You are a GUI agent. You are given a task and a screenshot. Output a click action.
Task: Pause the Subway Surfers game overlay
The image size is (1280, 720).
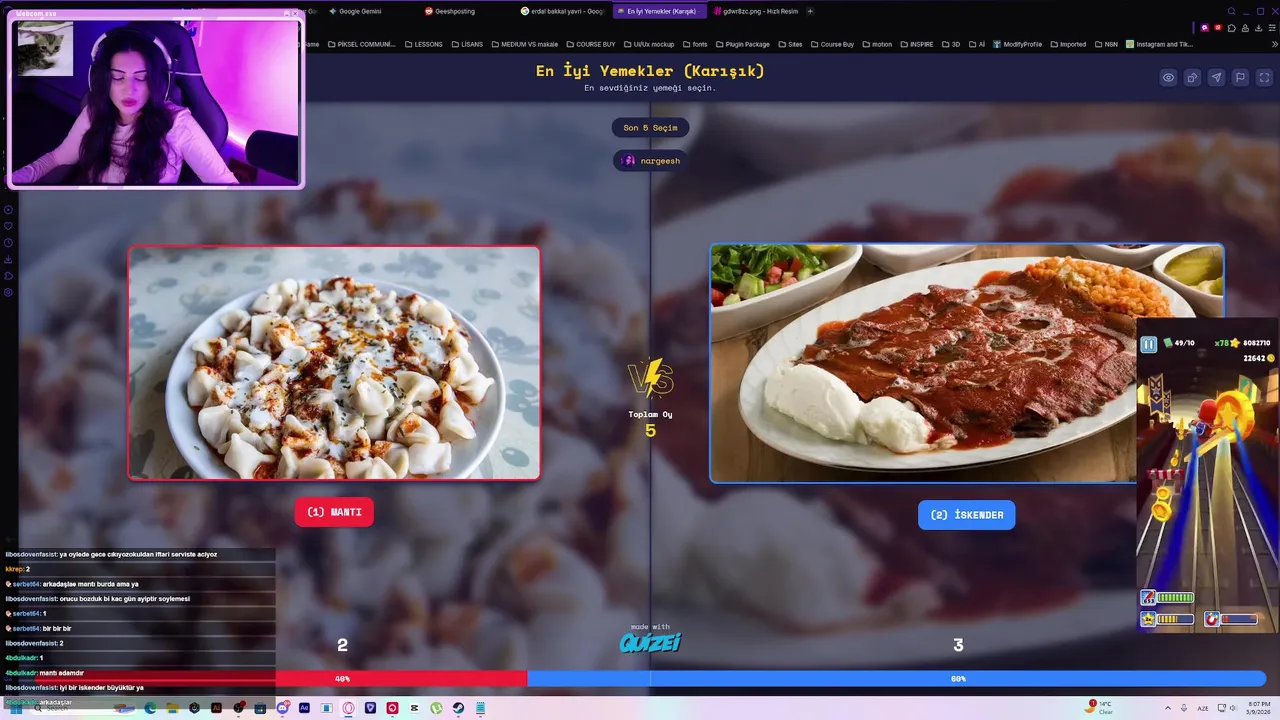coord(1148,344)
